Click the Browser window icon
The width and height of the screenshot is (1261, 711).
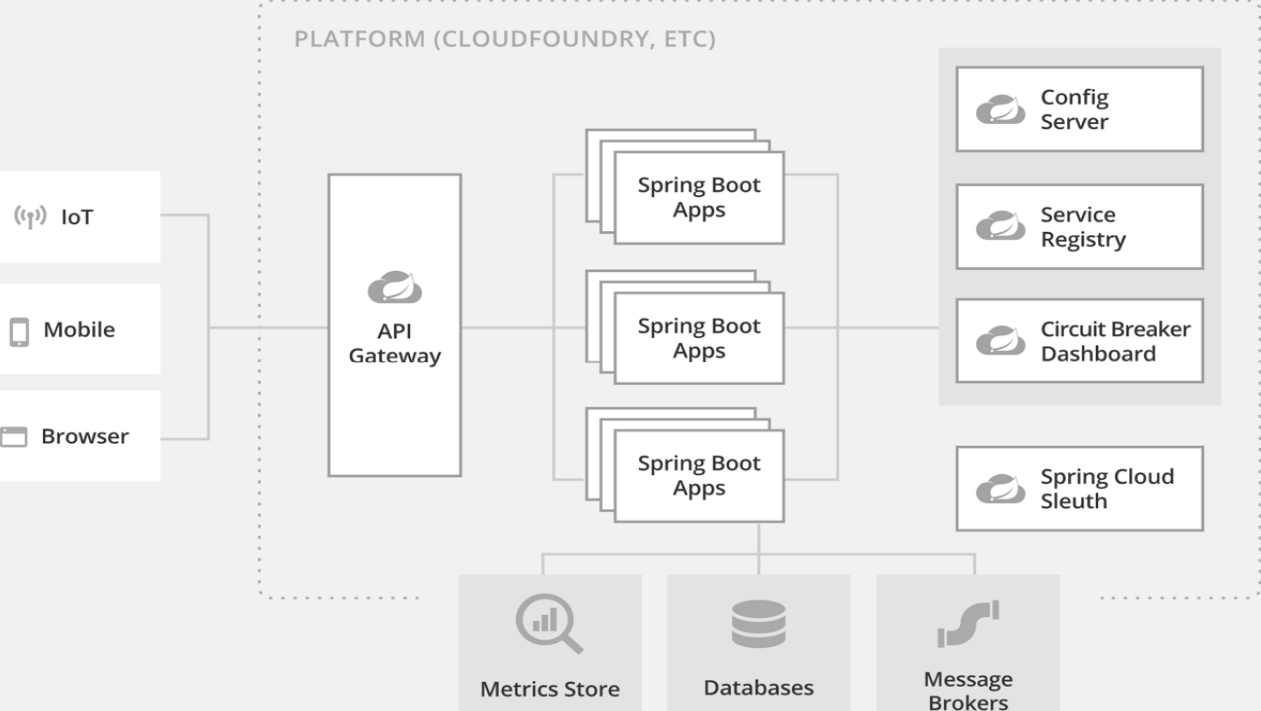[x=13, y=437]
